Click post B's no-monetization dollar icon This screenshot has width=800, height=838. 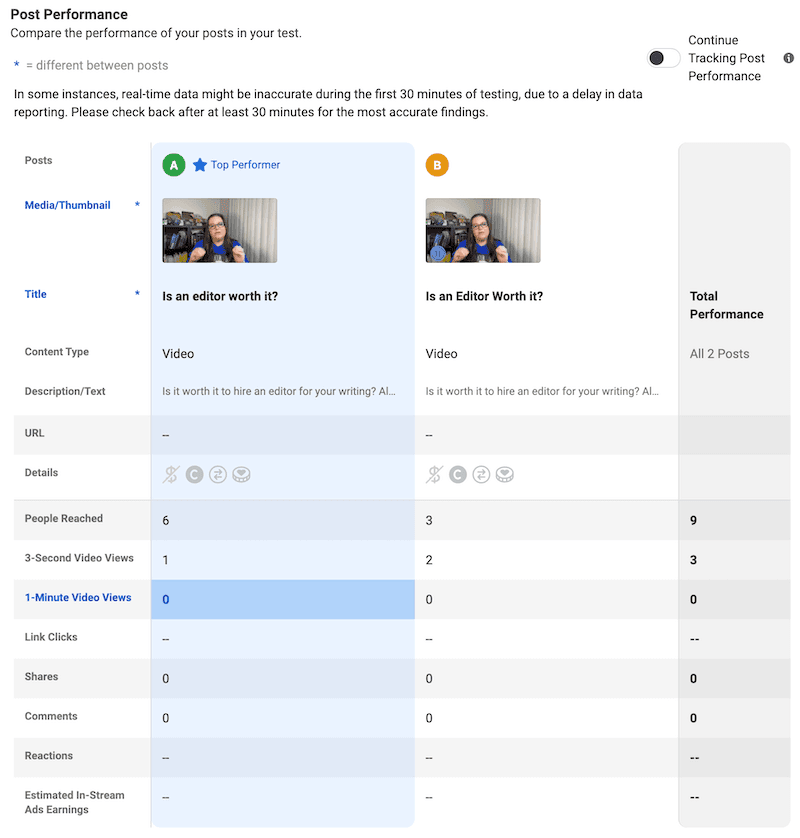tap(434, 474)
